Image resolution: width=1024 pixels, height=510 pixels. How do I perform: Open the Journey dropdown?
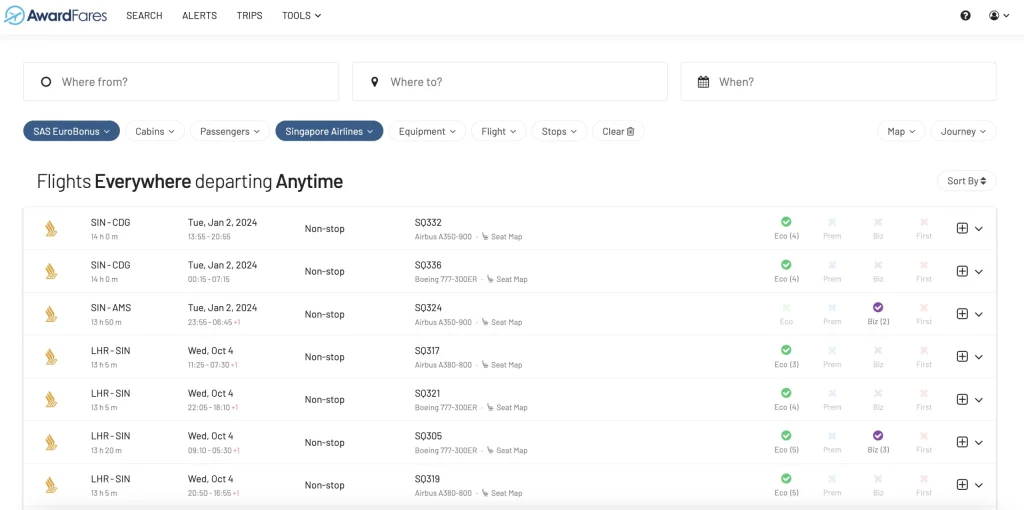click(x=963, y=131)
